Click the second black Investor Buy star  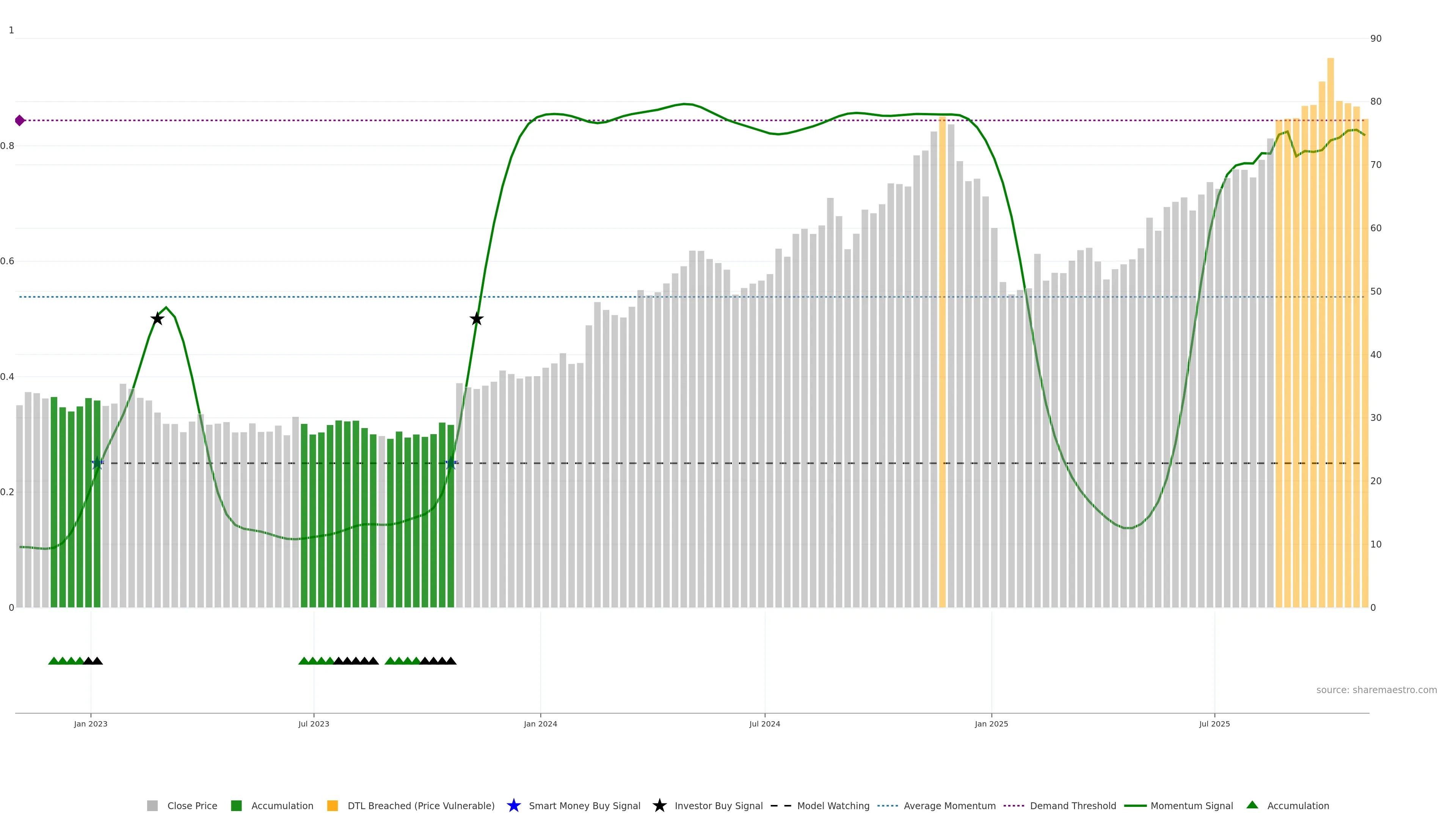477,319
